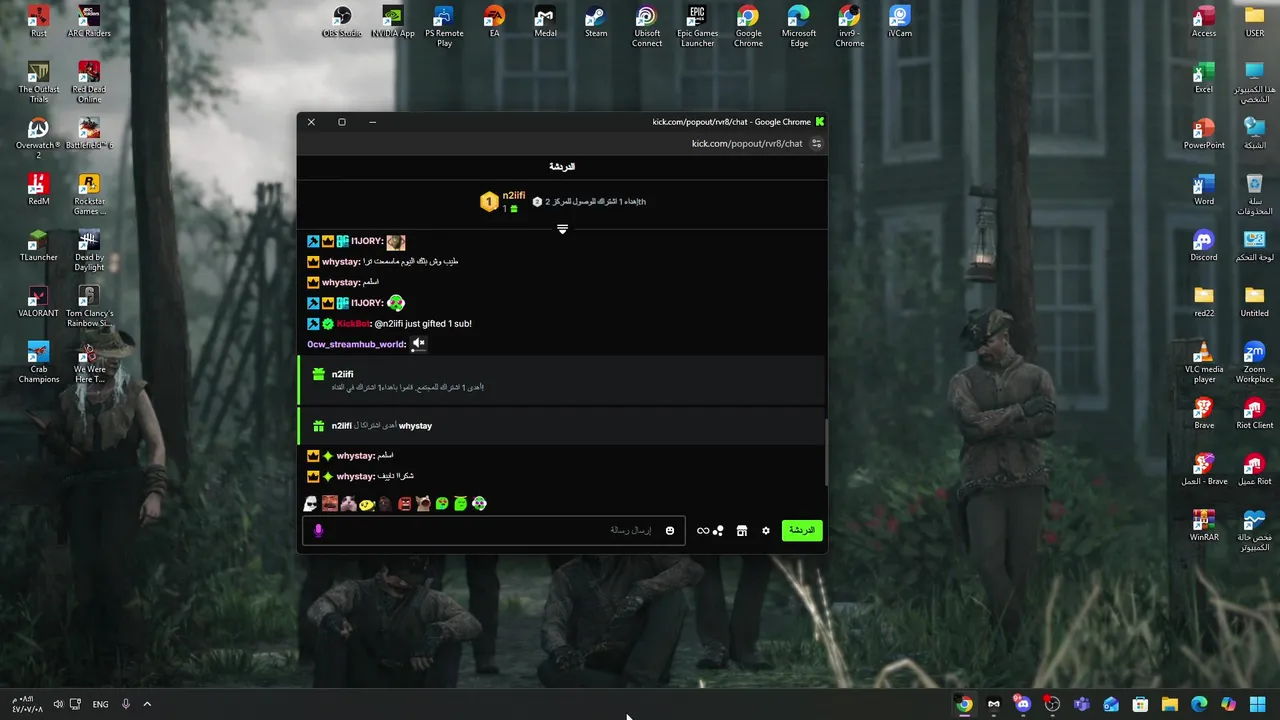Select VALORANT desktop icon

[x=38, y=302]
